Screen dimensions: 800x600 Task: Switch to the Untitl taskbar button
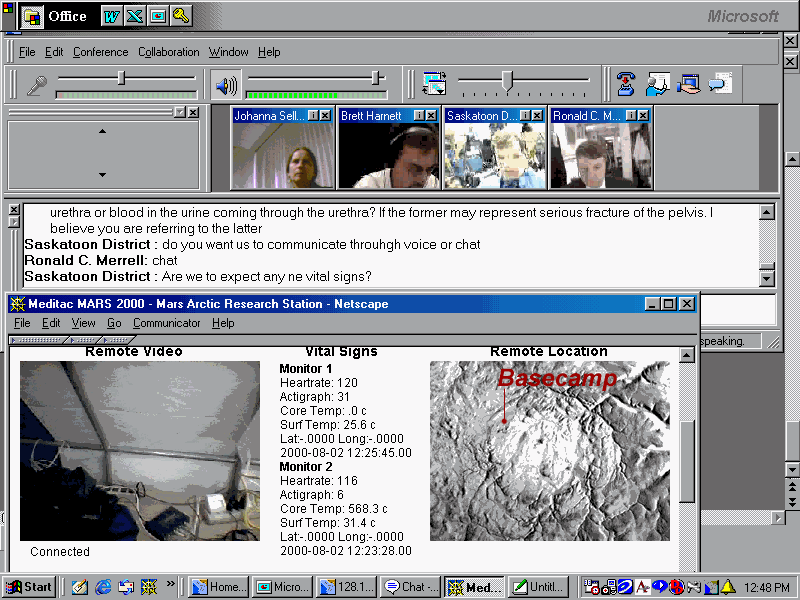click(538, 587)
